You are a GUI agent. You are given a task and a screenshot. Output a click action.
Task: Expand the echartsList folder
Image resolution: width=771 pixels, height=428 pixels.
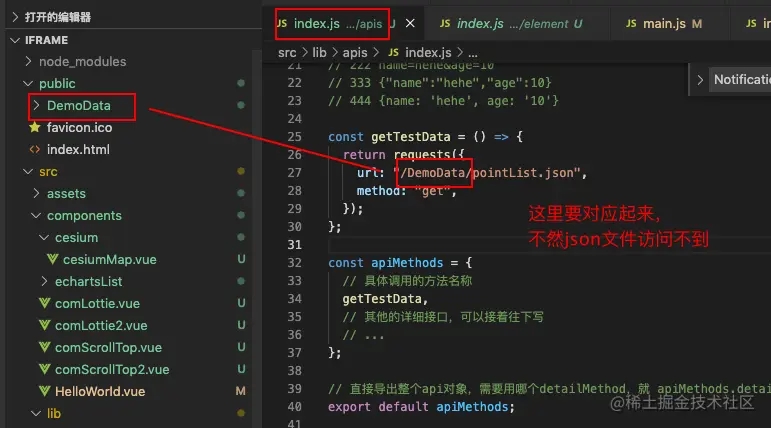[x=44, y=281]
